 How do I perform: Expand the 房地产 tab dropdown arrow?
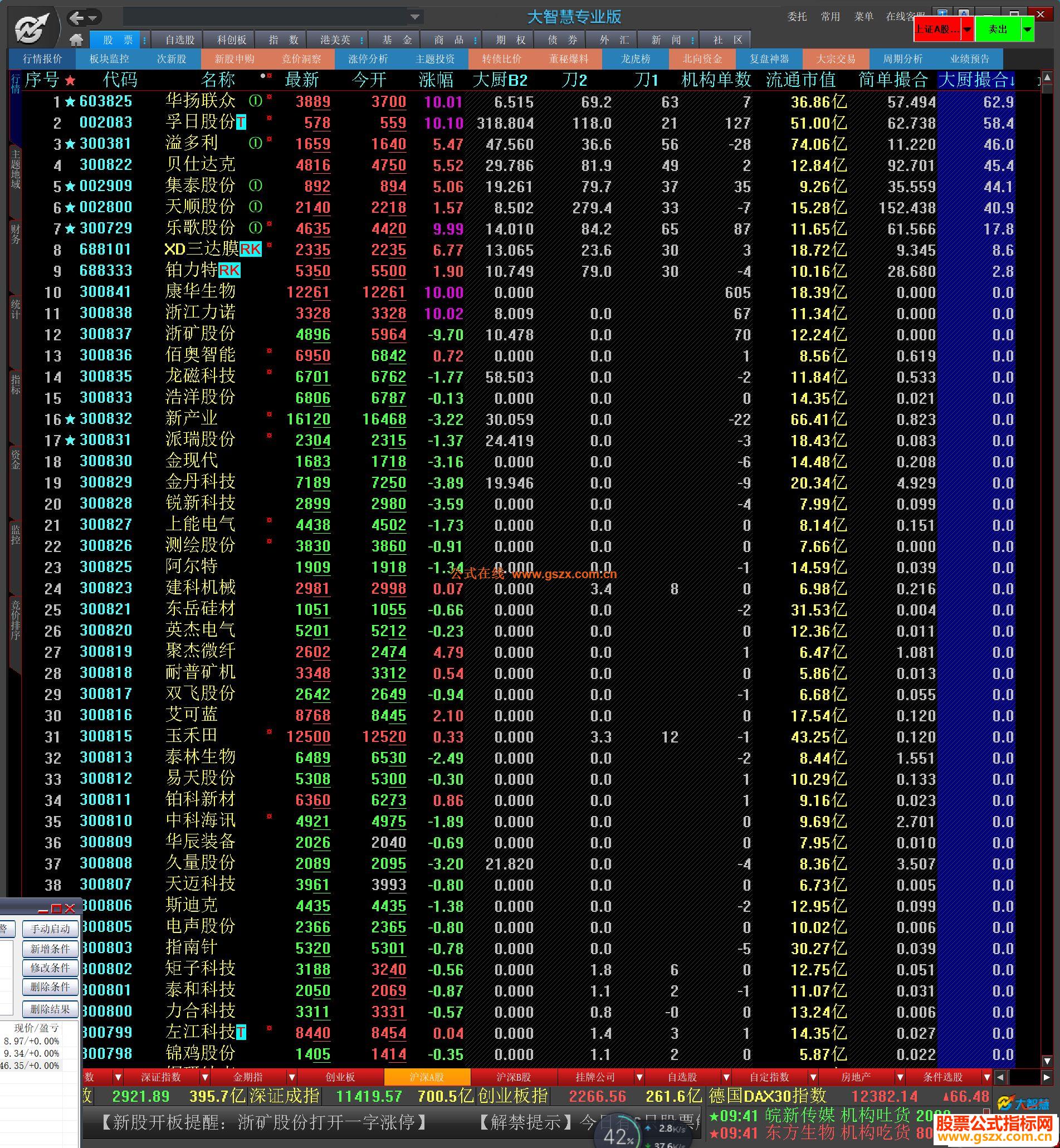click(x=900, y=1077)
